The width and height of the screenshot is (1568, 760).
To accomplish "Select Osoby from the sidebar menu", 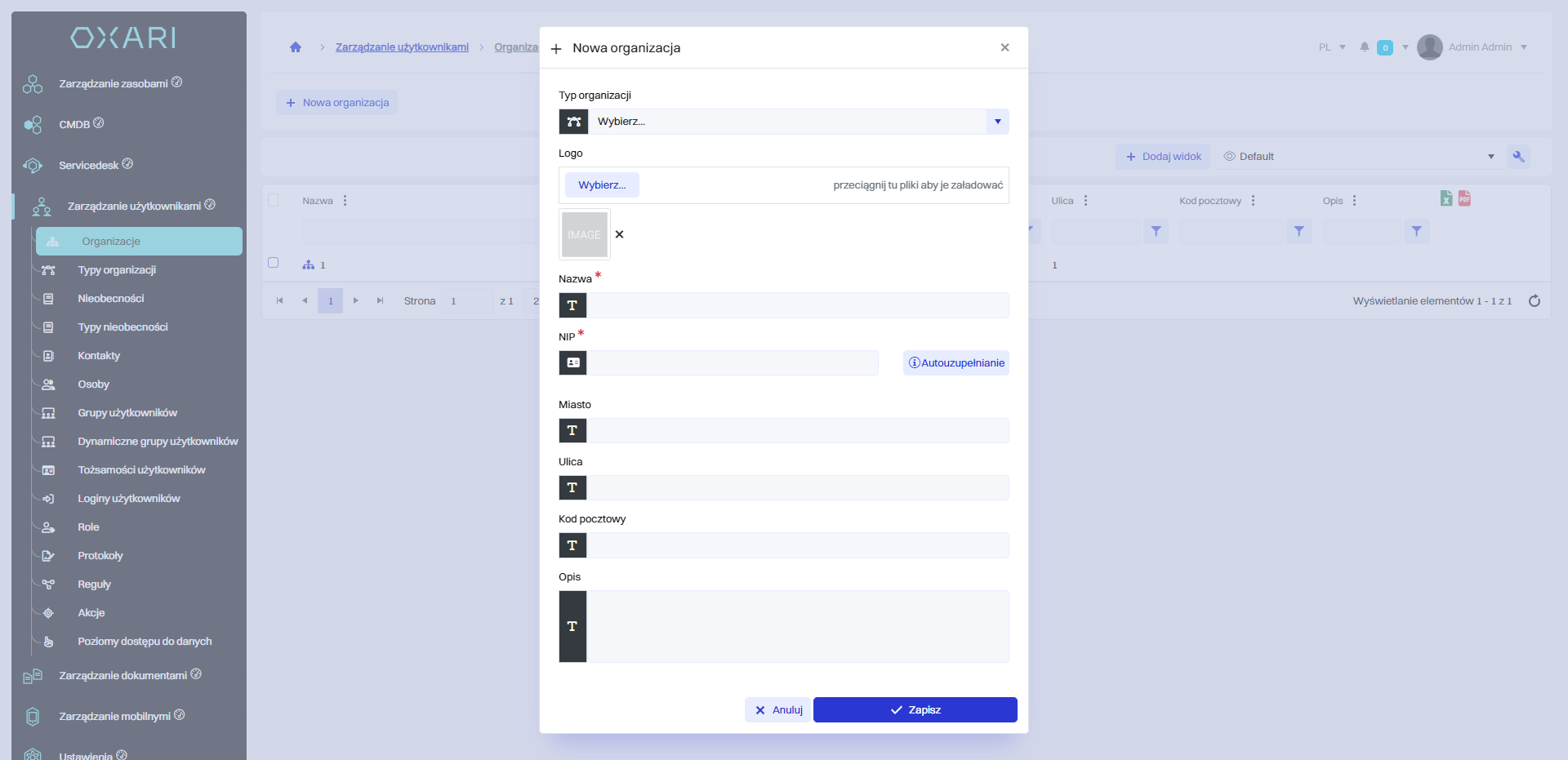I will tap(93, 384).
